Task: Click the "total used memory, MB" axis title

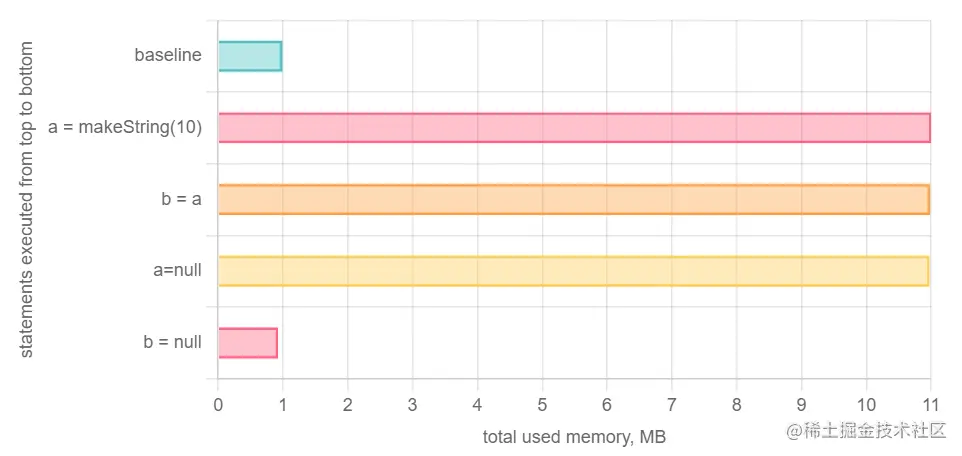Action: pyautogui.click(x=574, y=437)
